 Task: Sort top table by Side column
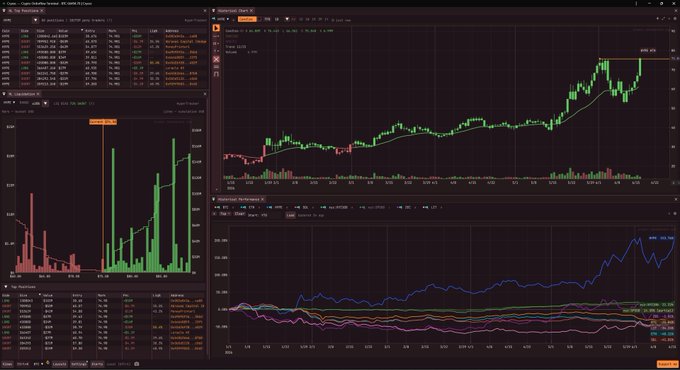pyautogui.click(x=25, y=31)
